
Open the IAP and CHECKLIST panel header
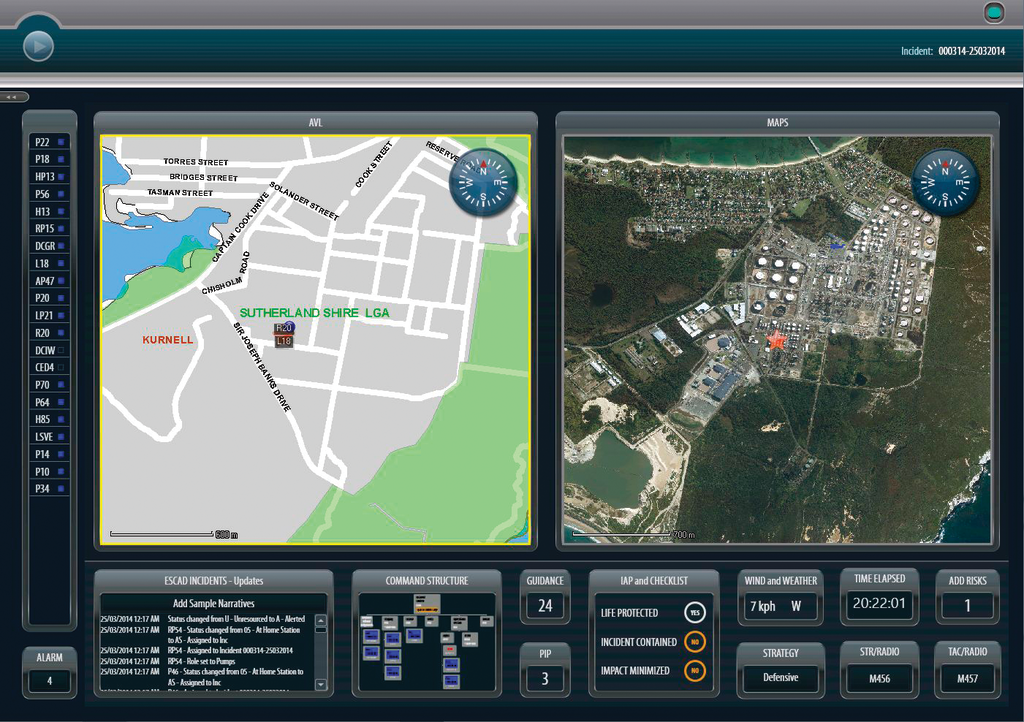[653, 580]
